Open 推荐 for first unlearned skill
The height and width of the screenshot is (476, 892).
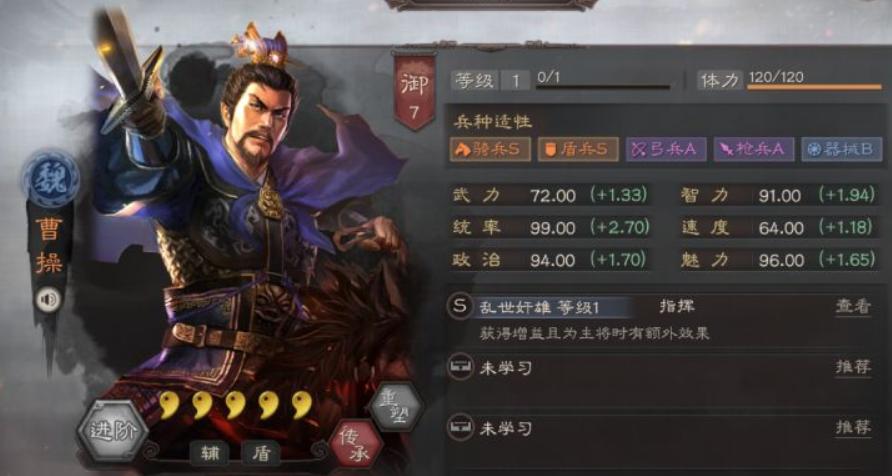(853, 367)
